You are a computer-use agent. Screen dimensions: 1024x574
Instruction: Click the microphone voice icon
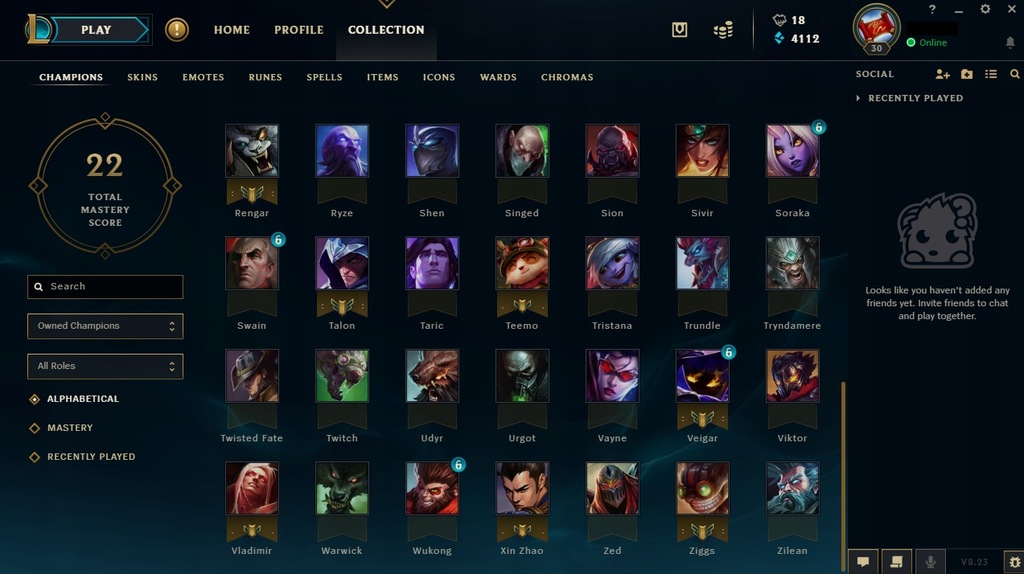(x=930, y=562)
